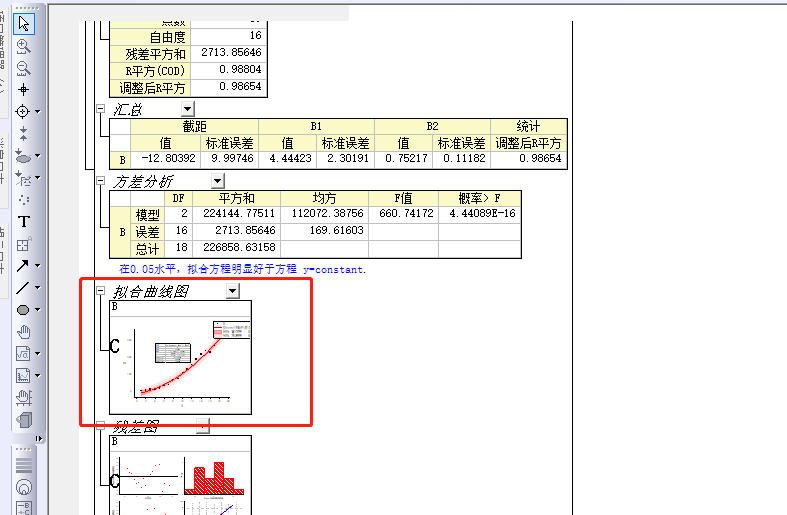
Task: Open the residual plots thumbnail
Action: (180, 475)
